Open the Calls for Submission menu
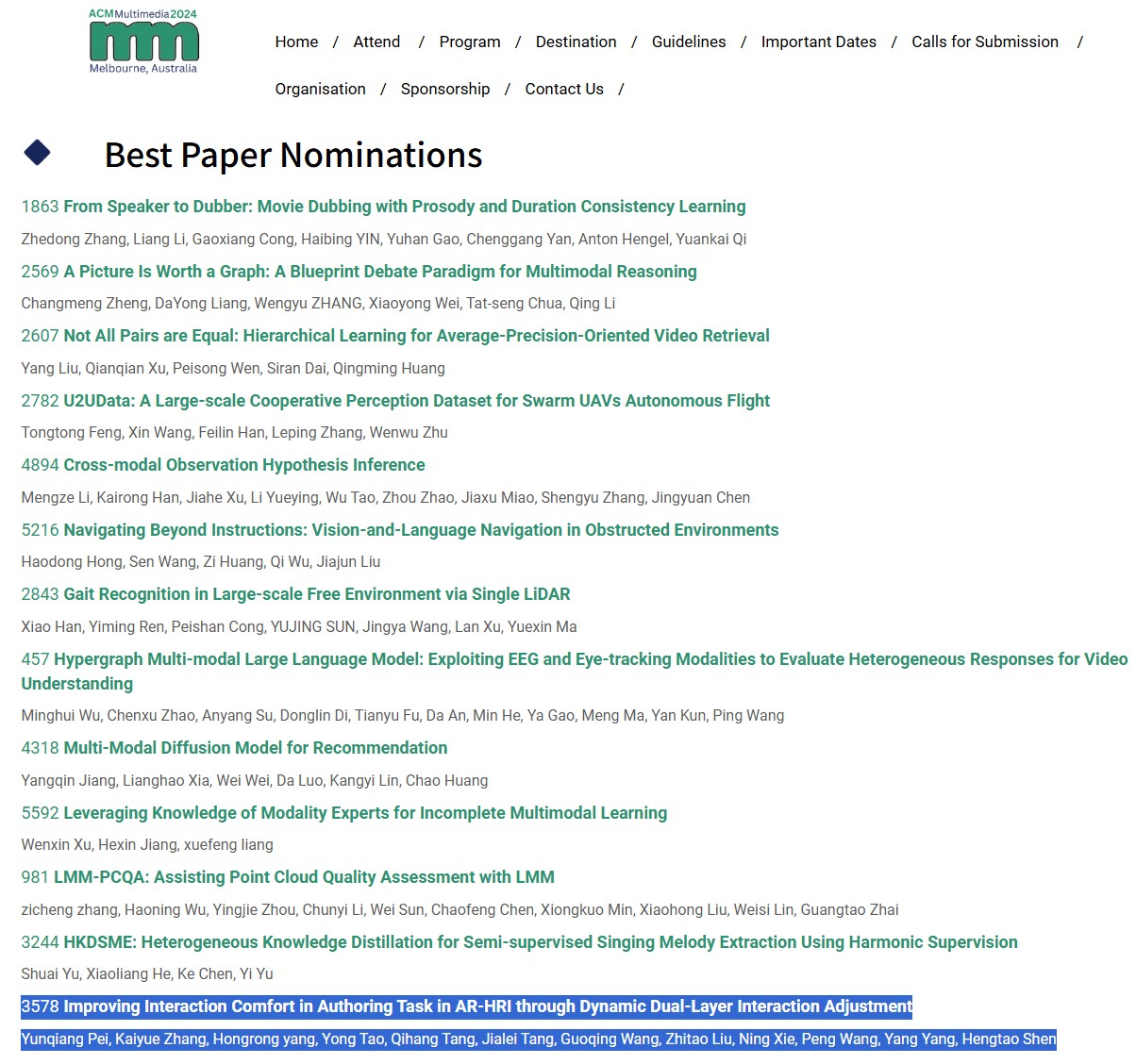Viewport: 1136px width, 1064px height. [985, 42]
